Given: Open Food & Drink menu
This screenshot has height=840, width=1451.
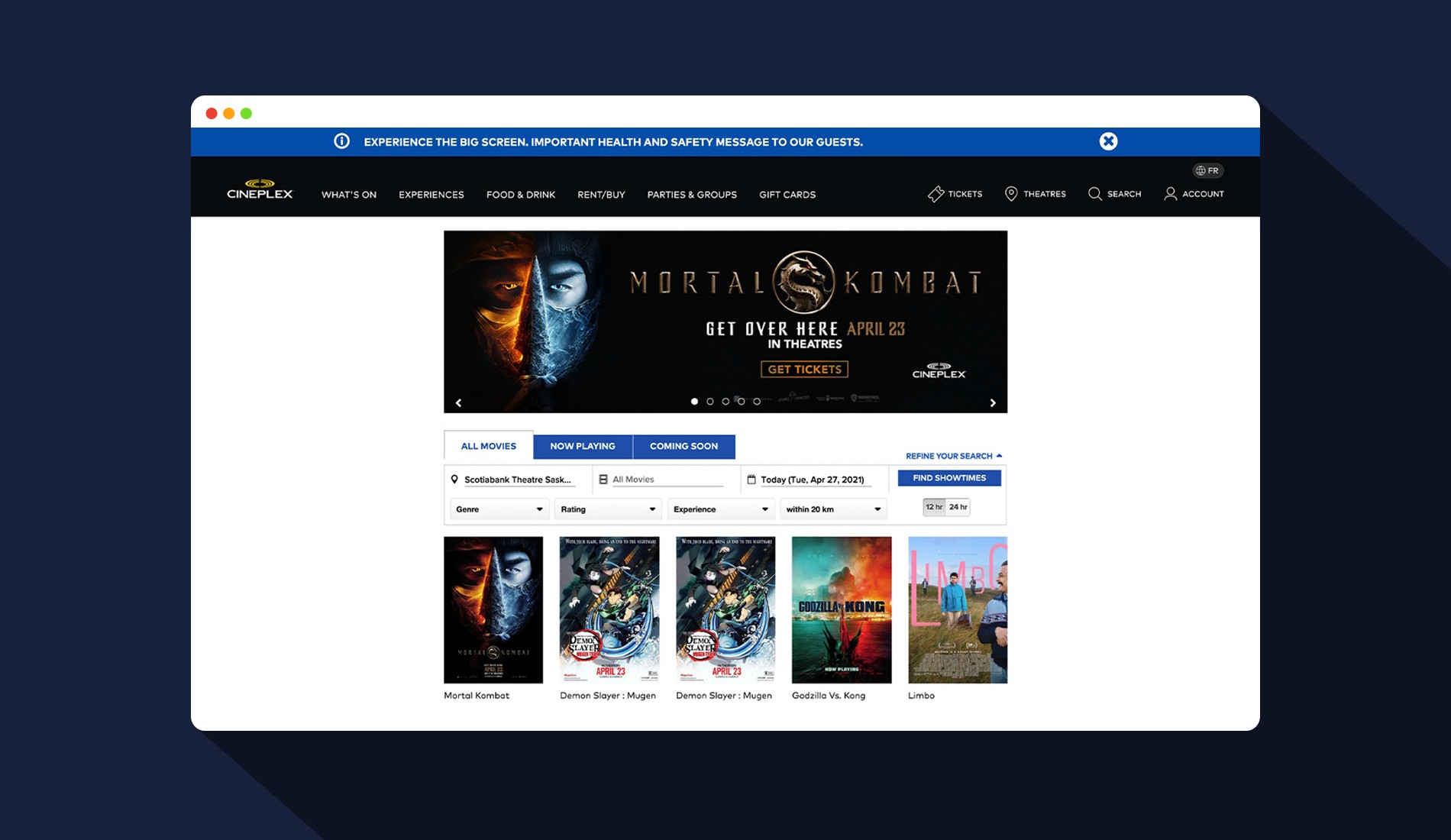Looking at the screenshot, I should point(521,195).
